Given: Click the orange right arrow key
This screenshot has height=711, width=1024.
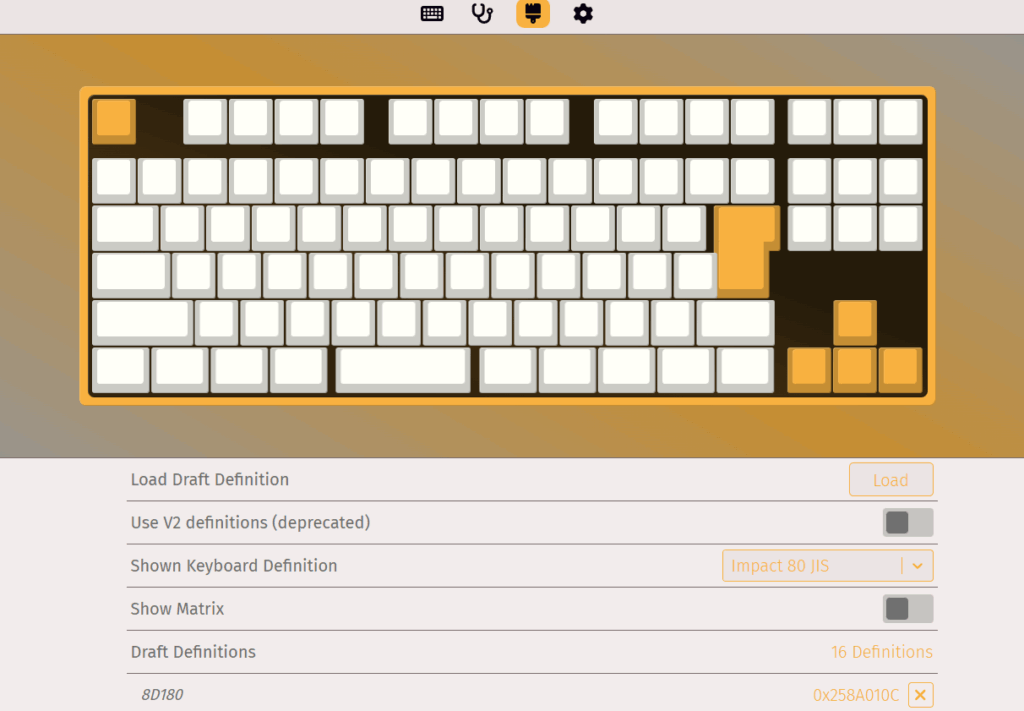Looking at the screenshot, I should tap(900, 368).
